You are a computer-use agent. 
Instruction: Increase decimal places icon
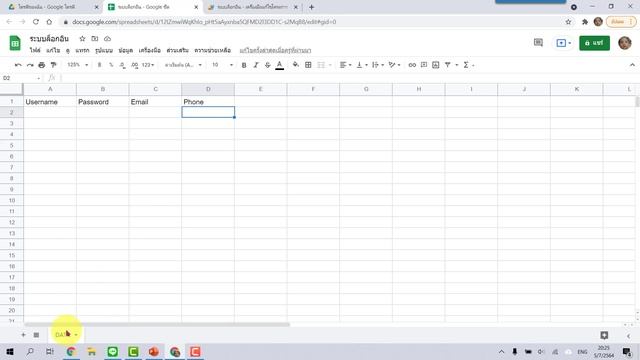(134, 65)
